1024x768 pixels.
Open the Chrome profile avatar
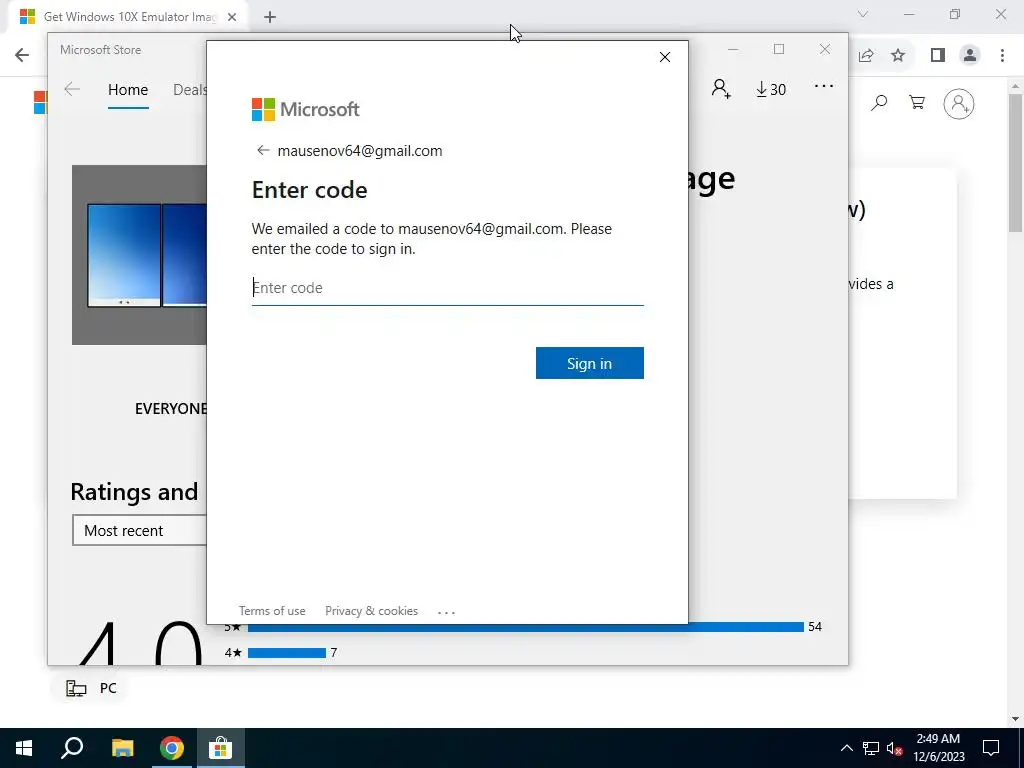tap(970, 56)
